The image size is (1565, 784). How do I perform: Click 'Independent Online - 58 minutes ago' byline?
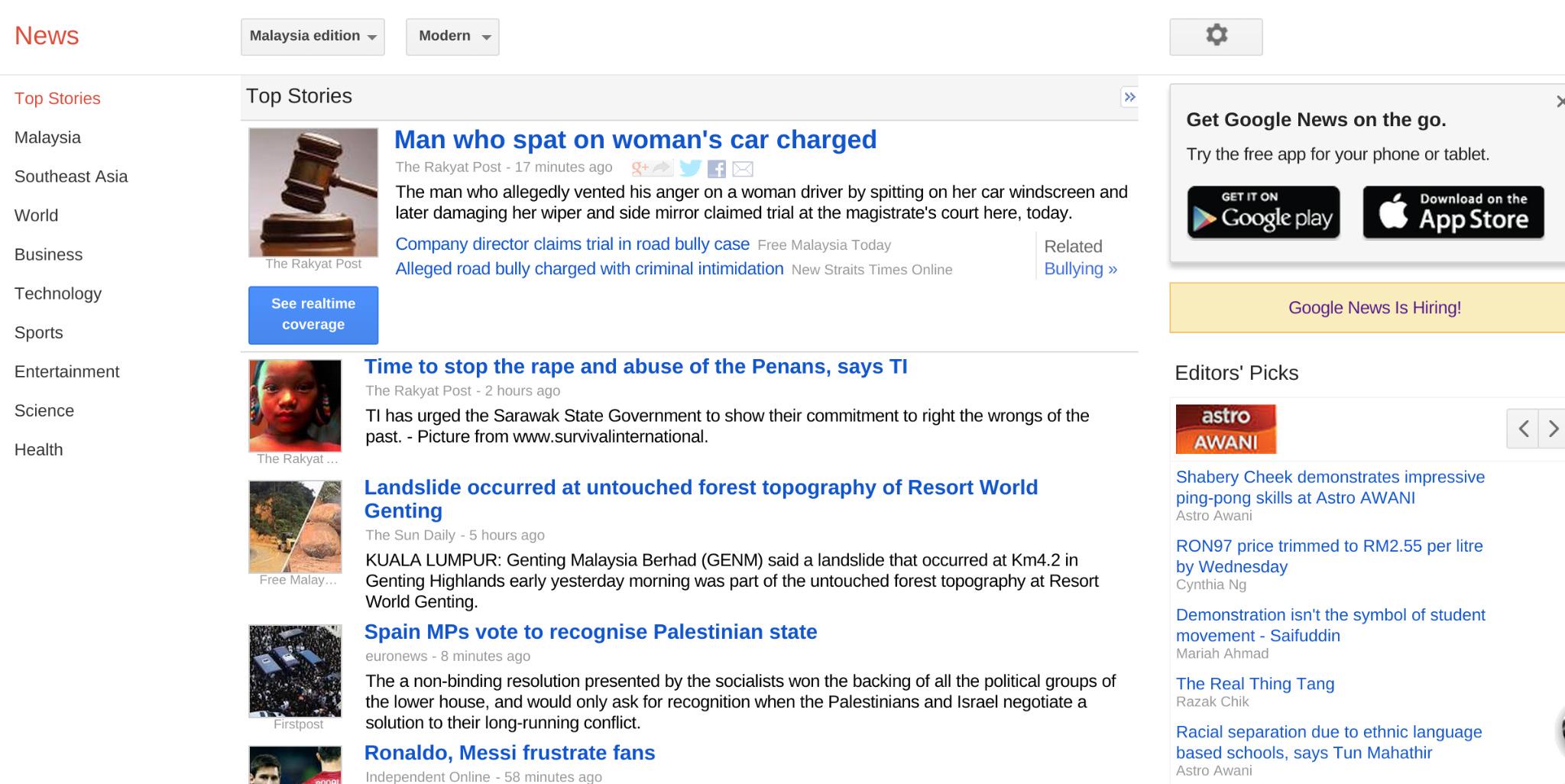[x=484, y=776]
